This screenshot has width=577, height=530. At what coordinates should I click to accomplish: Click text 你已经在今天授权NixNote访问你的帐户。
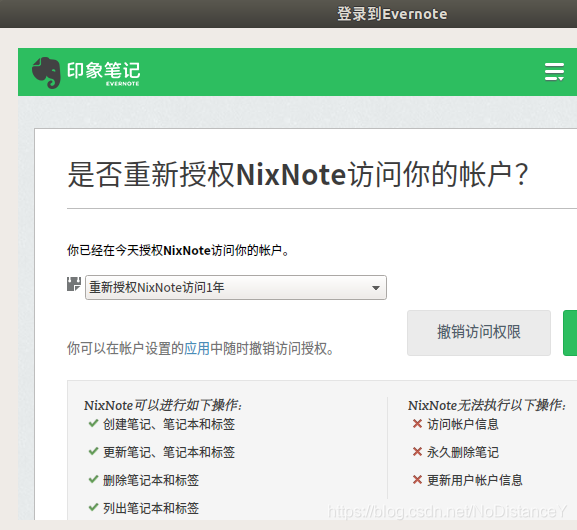178,251
